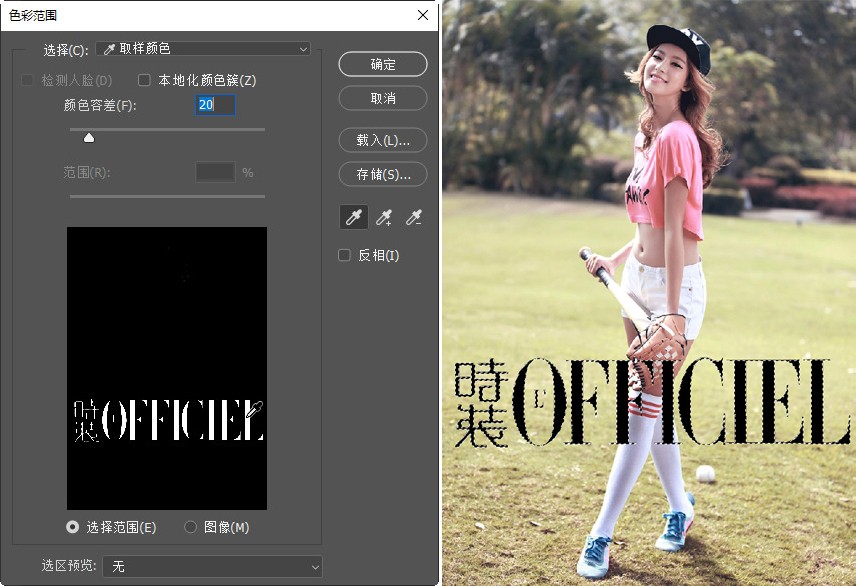Choose the 选择范围 radio option

click(x=73, y=527)
